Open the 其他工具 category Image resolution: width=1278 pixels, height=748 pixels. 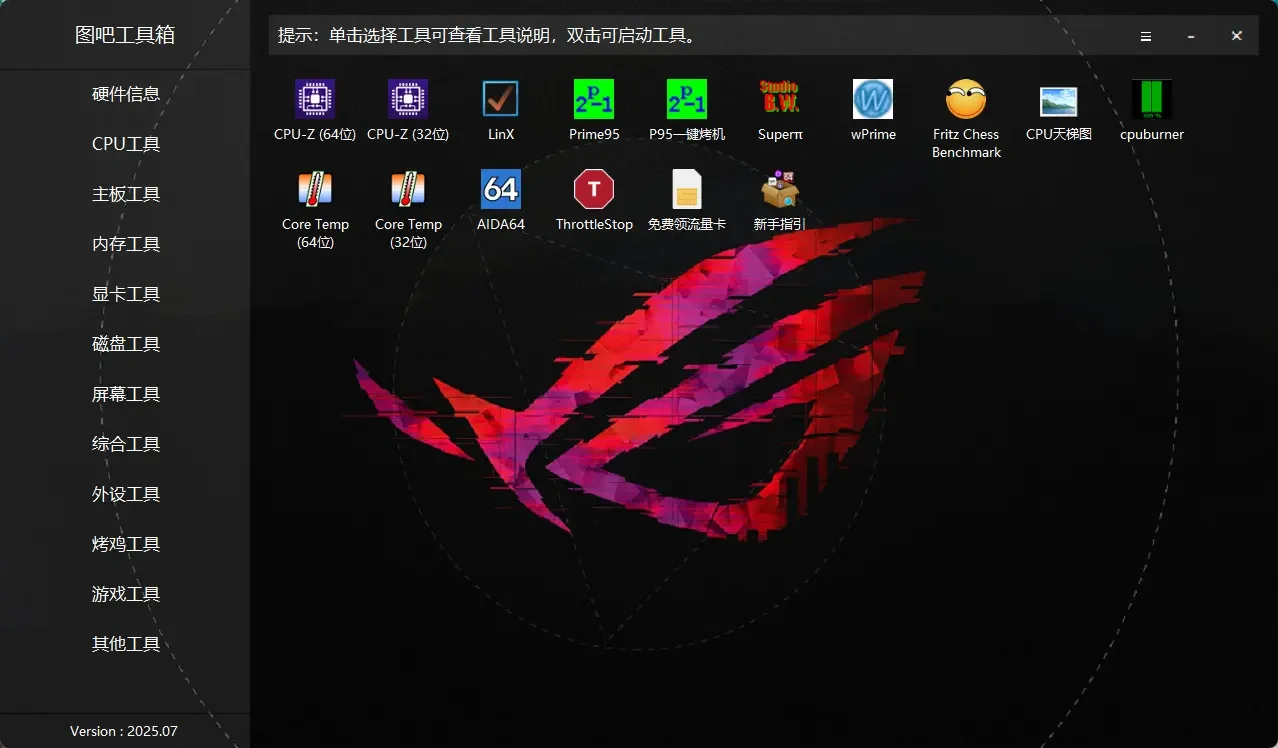pos(125,644)
